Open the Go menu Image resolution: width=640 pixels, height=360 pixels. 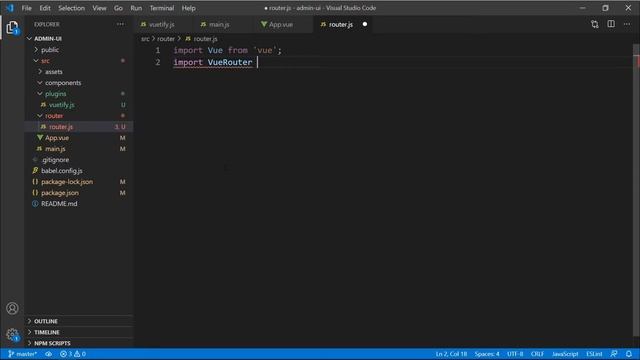tap(118, 8)
